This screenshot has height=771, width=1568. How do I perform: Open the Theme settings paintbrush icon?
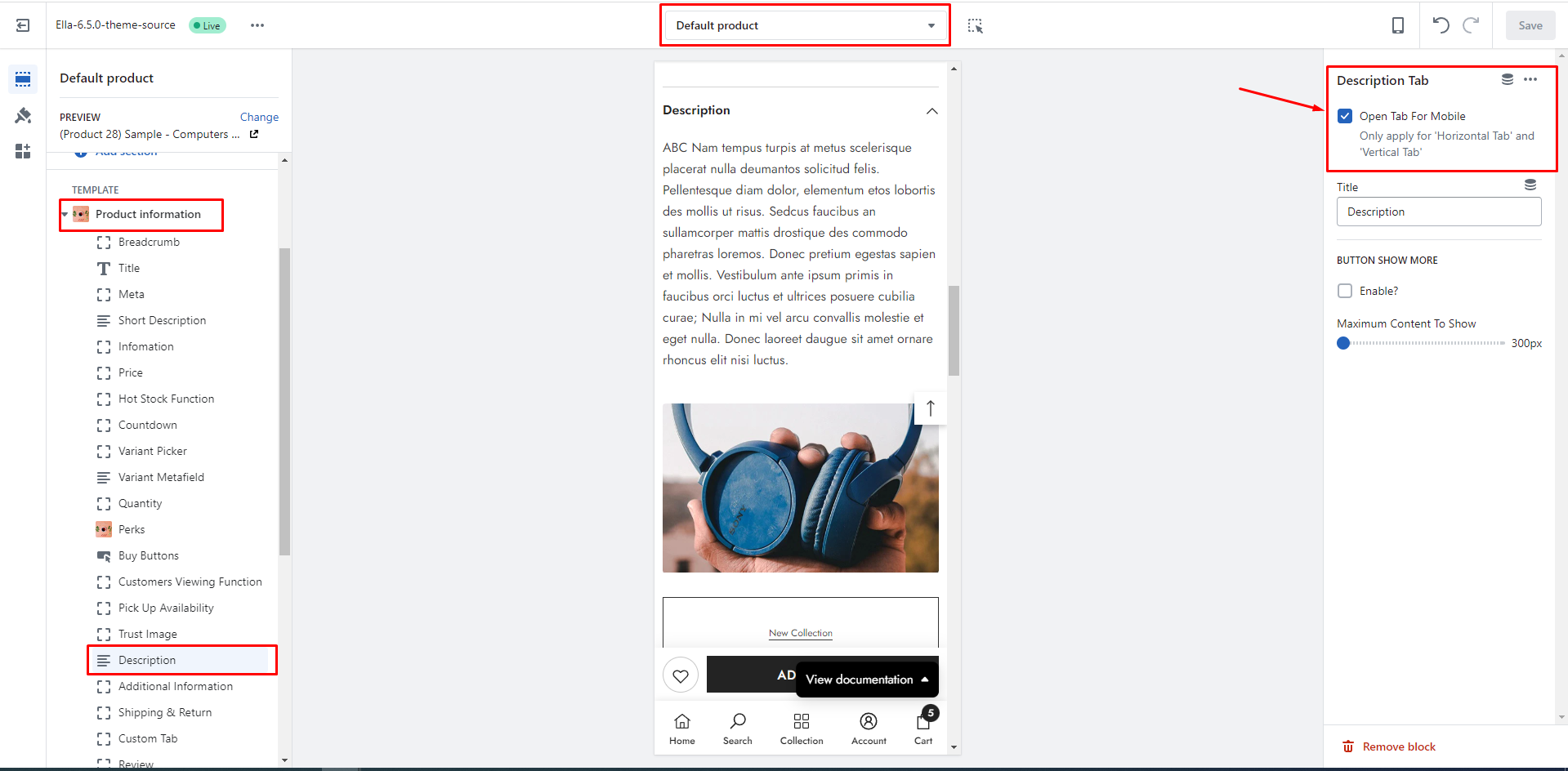[23, 115]
